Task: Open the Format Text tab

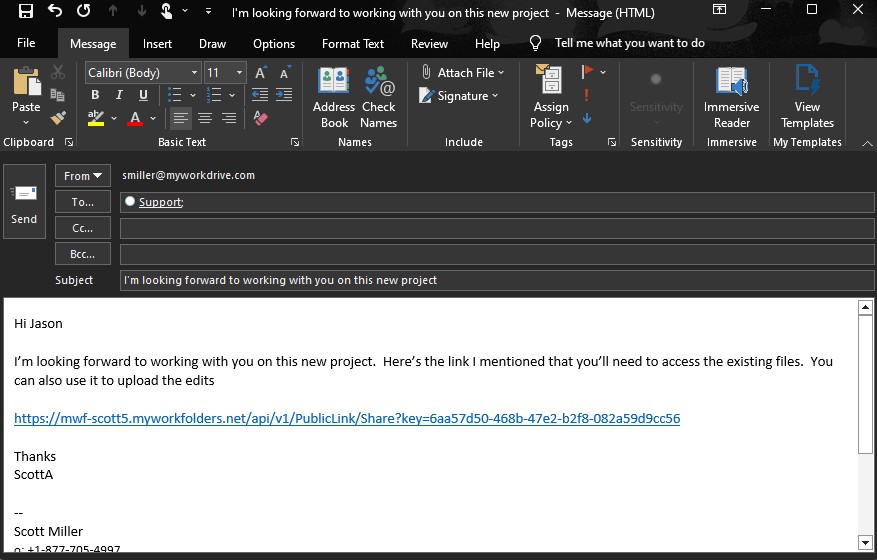Action: pos(352,44)
